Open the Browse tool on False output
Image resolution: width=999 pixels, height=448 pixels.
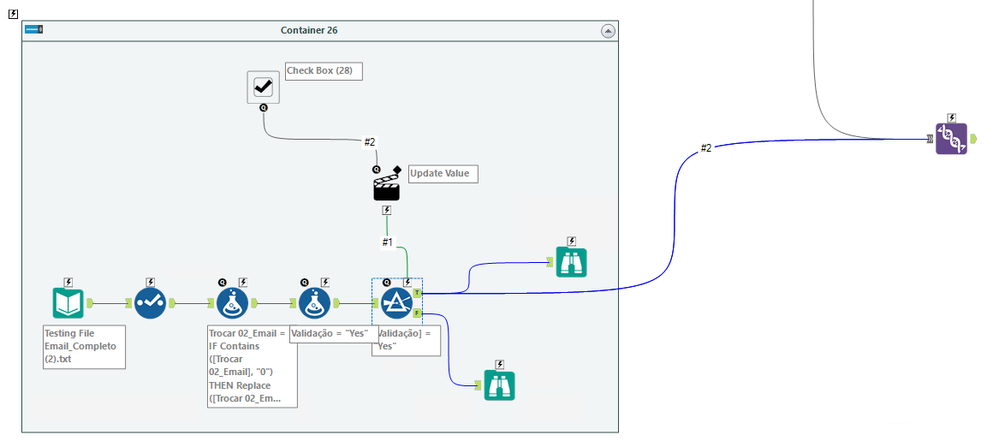point(500,385)
